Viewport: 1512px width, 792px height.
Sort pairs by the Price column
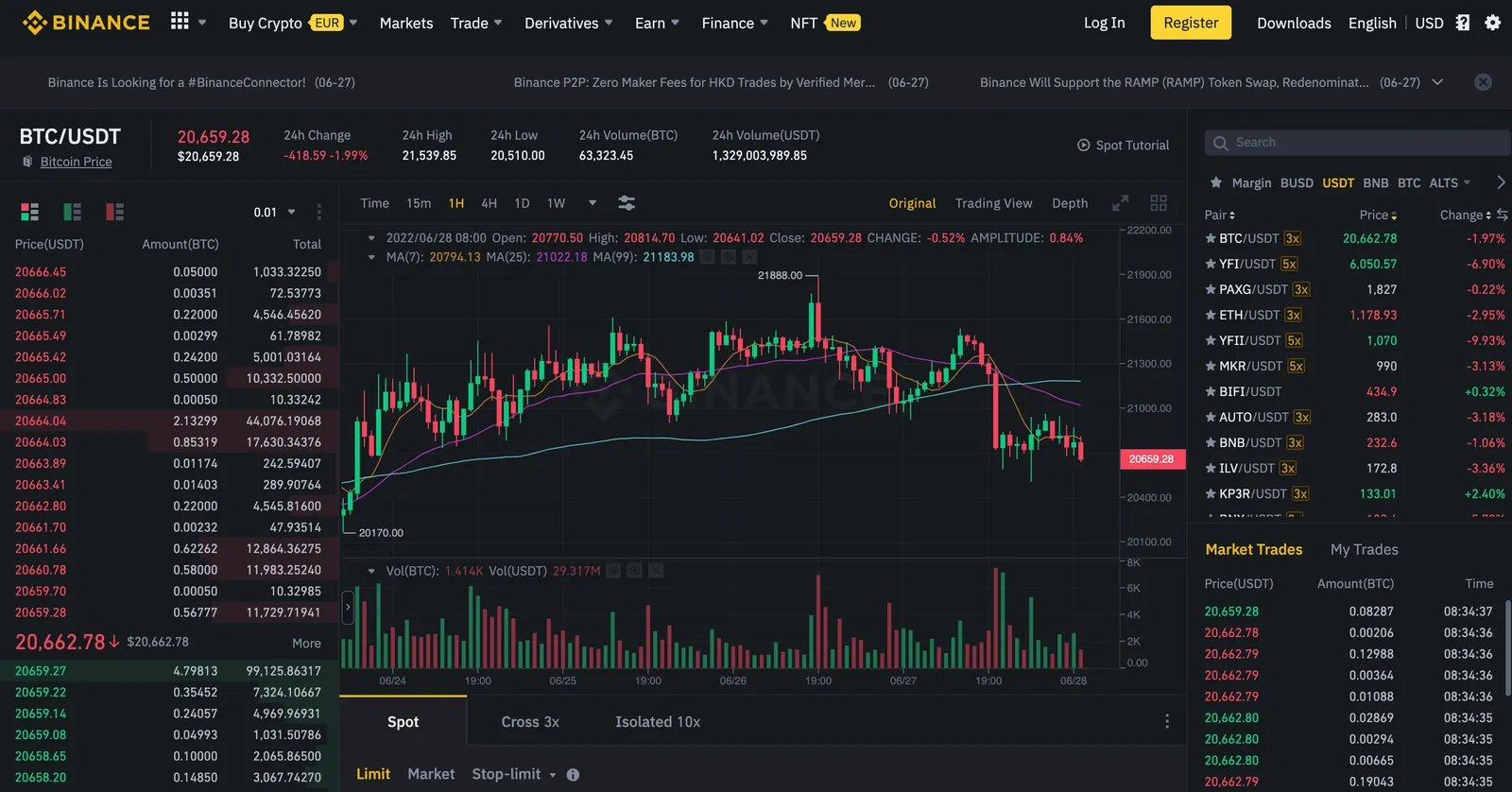(x=1378, y=215)
